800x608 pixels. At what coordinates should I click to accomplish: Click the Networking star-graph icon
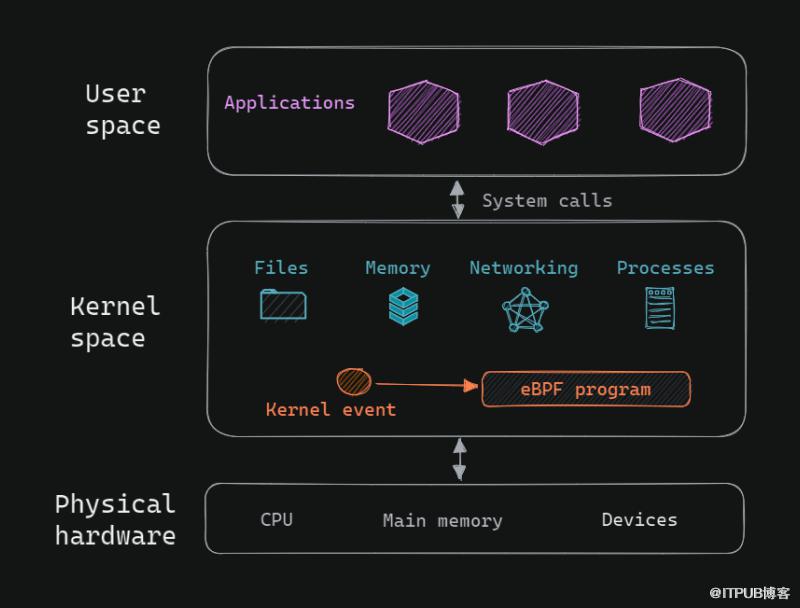coord(525,310)
